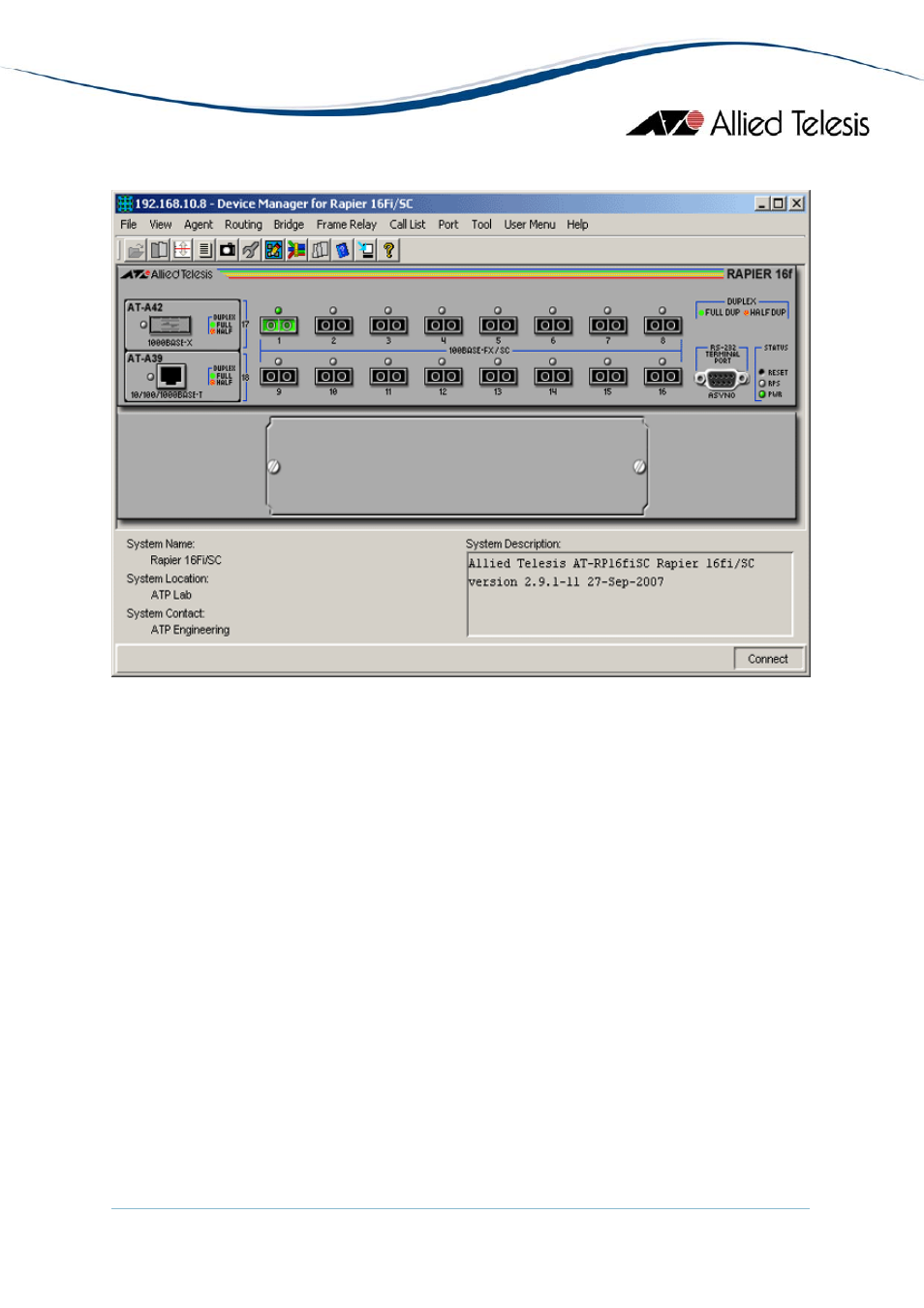This screenshot has width=924, height=1308.
Task: Select fiber port 10
Action: tap(333, 376)
